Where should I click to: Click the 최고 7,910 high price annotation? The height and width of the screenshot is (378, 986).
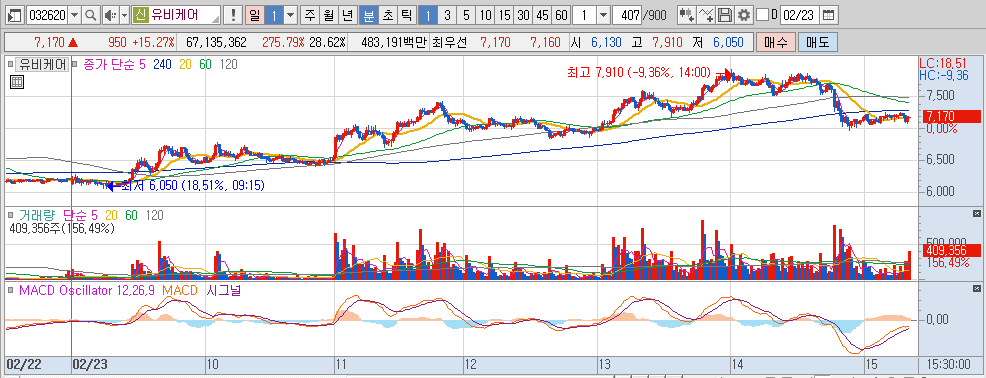click(x=638, y=73)
